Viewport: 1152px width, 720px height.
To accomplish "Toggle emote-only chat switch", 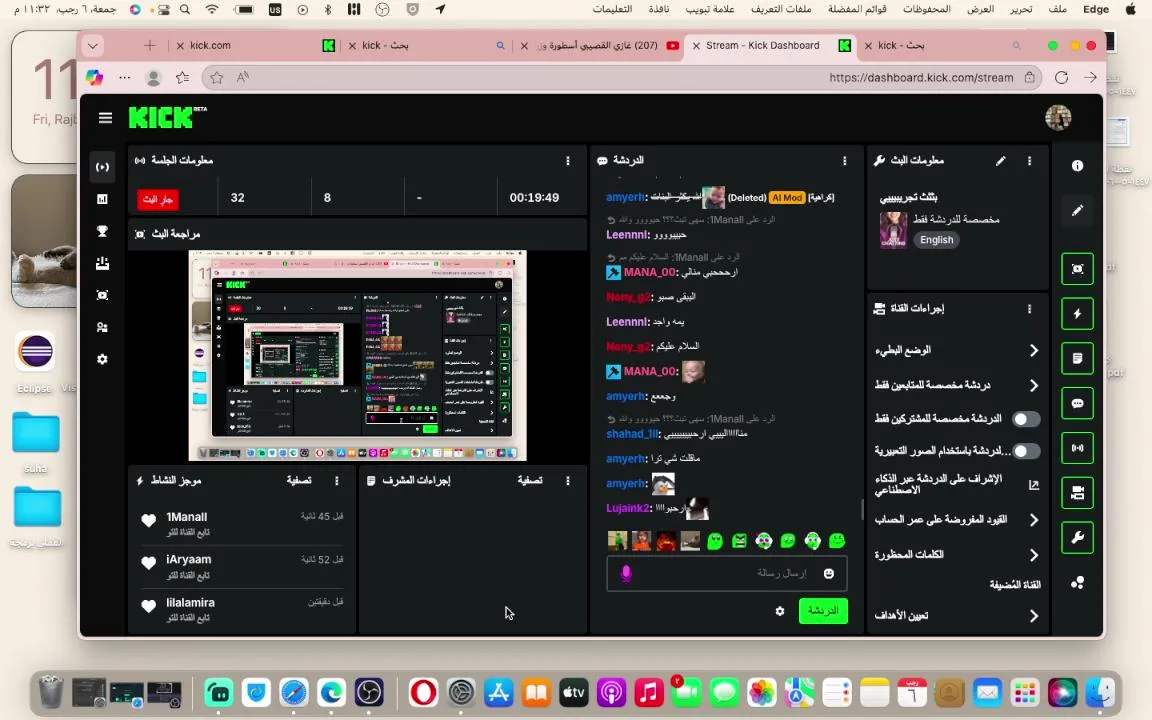I will pos(1026,450).
